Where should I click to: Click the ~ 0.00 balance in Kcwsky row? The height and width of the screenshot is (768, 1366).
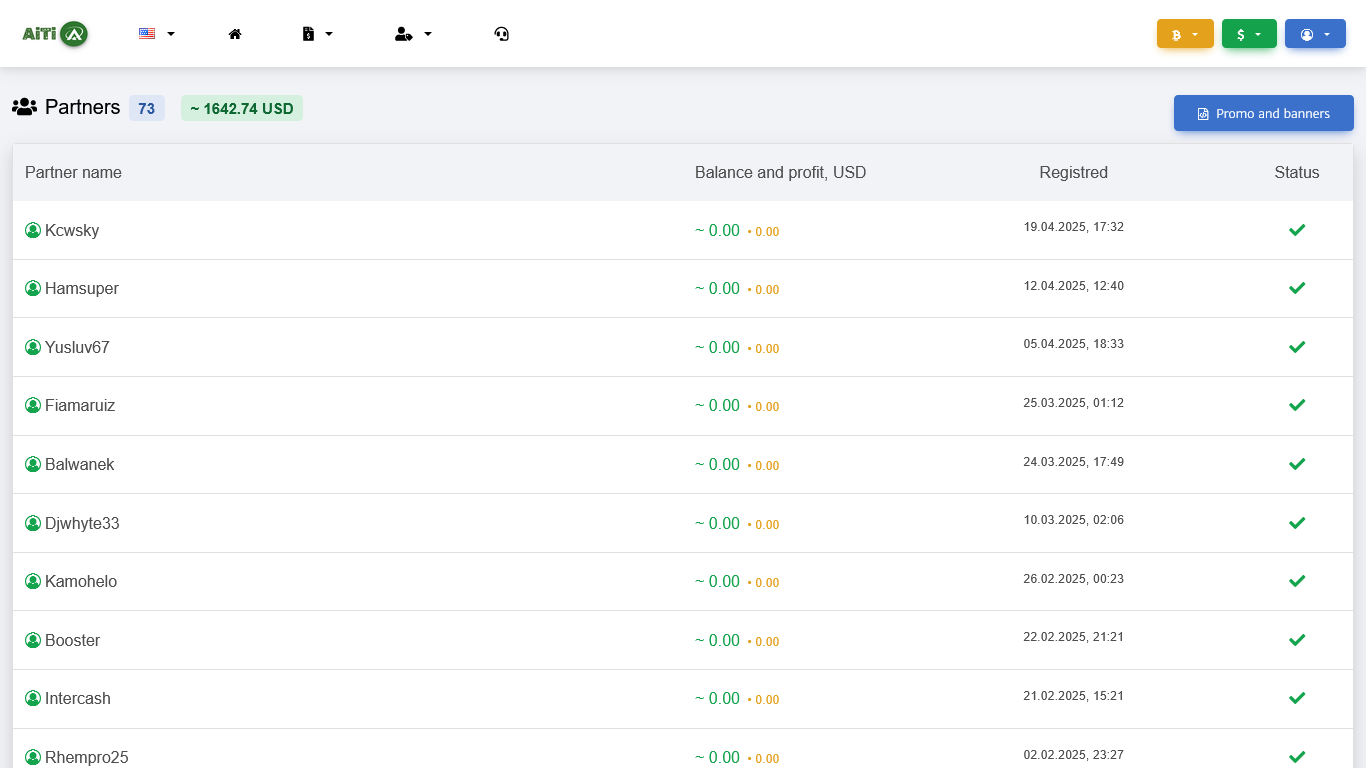click(717, 230)
